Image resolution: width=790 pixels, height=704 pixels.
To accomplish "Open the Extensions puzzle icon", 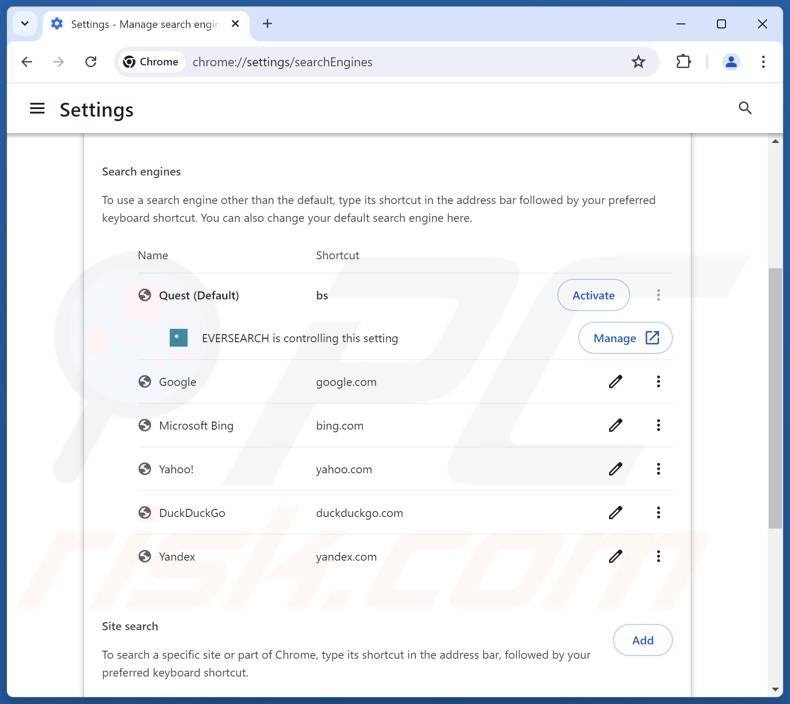I will coord(683,62).
